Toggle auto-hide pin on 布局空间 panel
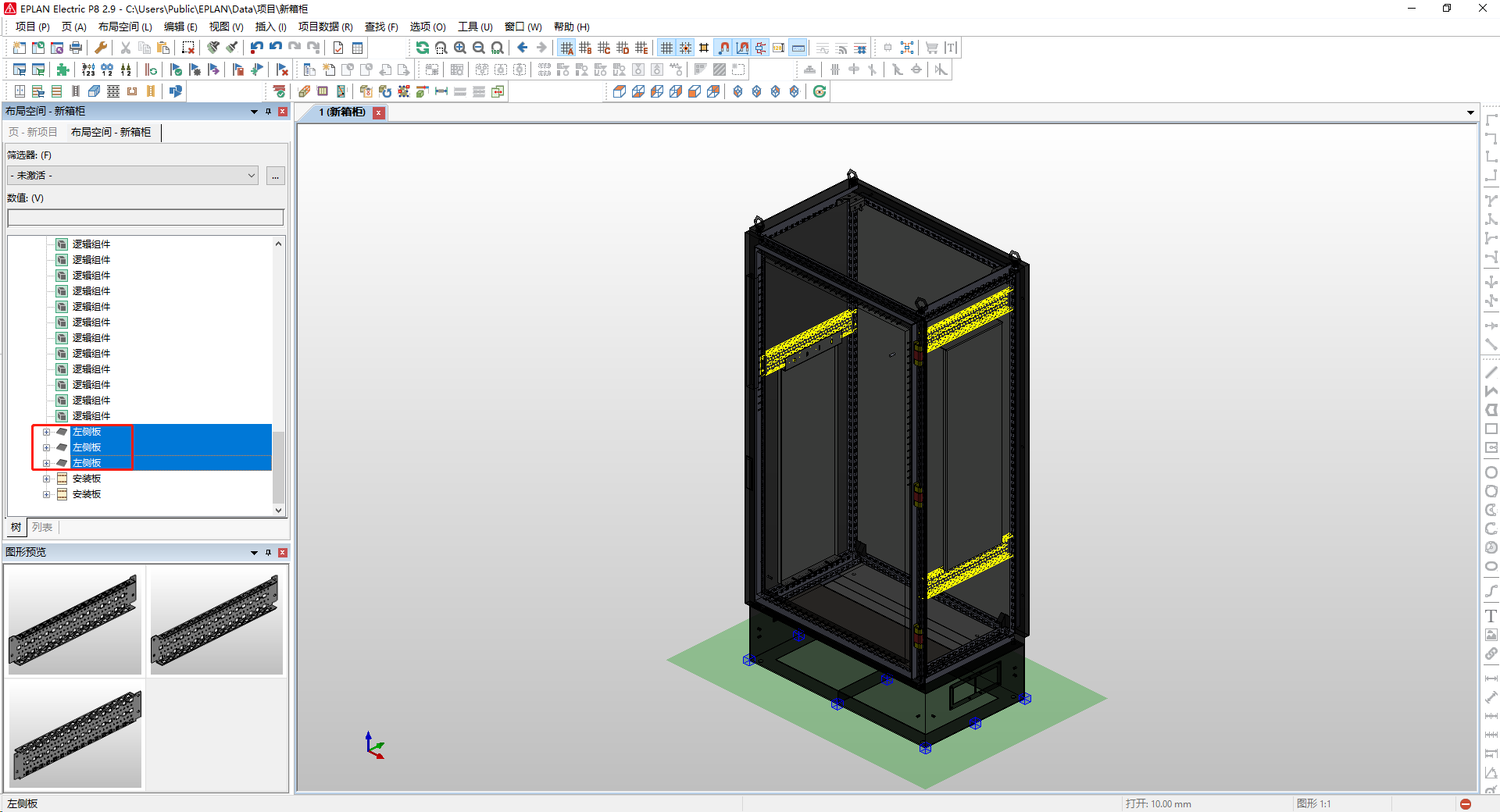 coord(268,111)
